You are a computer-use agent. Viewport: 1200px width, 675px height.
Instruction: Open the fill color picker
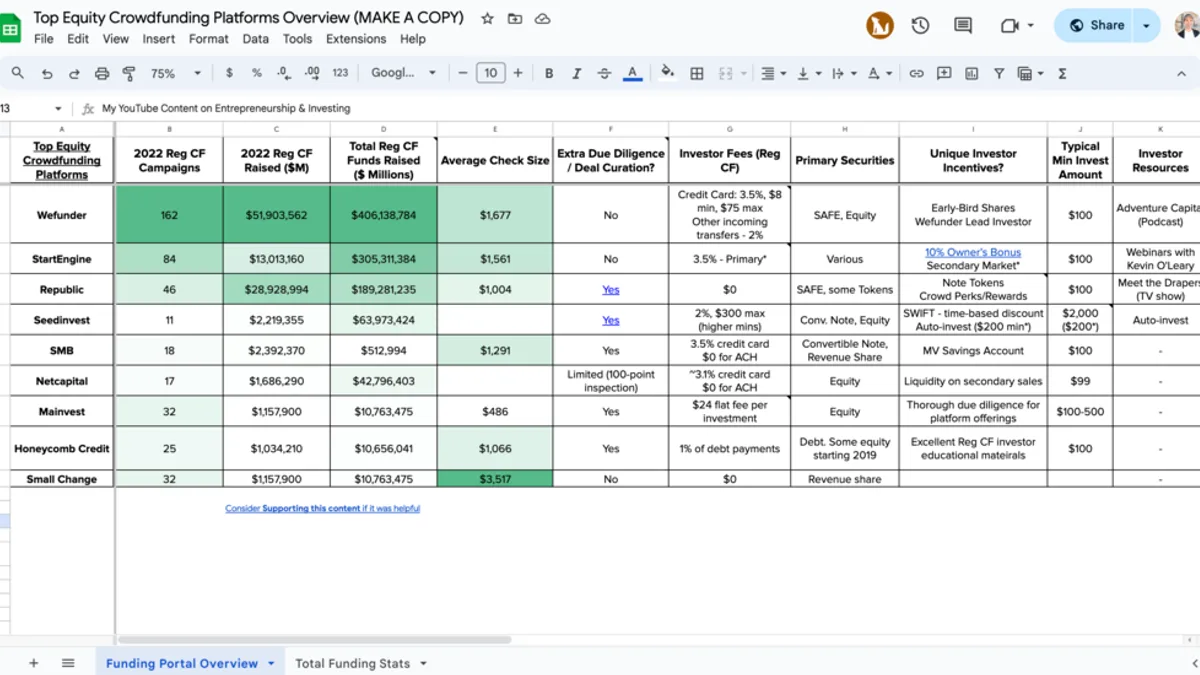[668, 73]
